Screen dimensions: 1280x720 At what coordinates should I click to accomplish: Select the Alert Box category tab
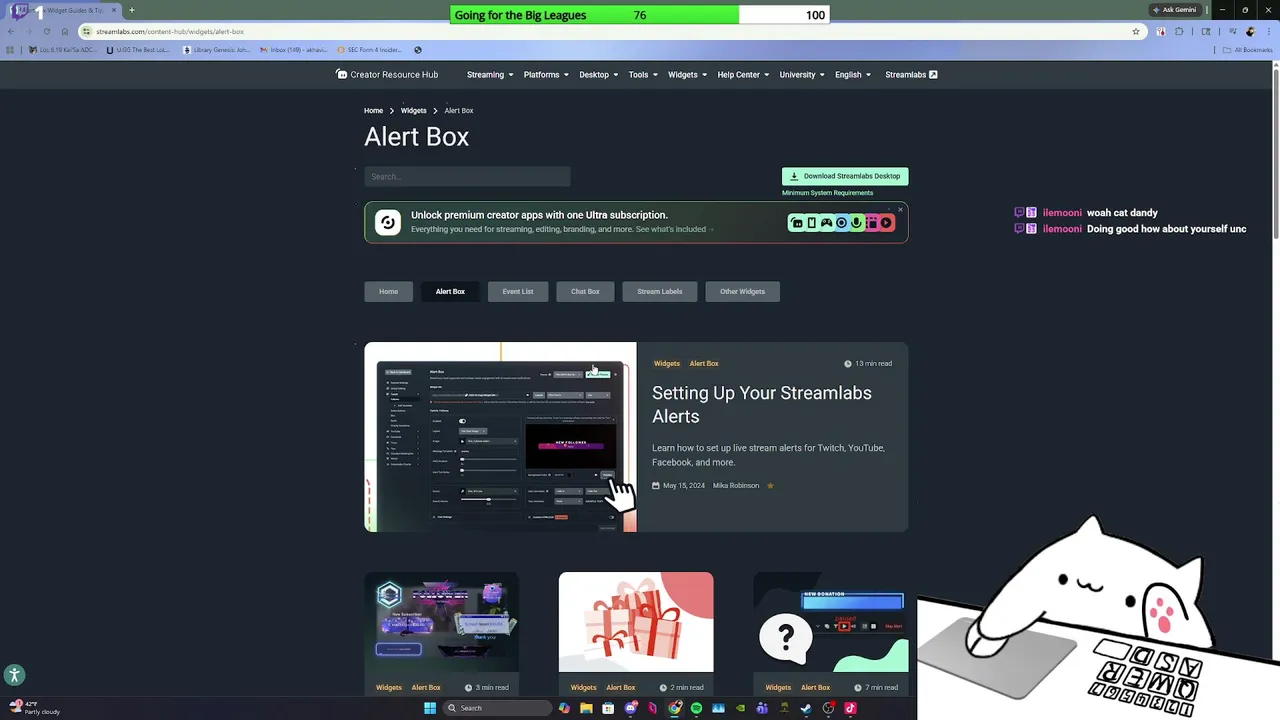pyautogui.click(x=450, y=291)
